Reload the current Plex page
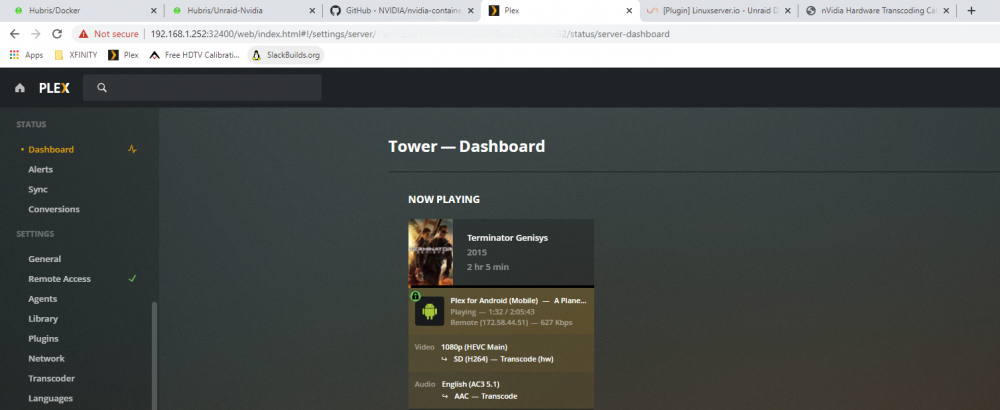This screenshot has height=410, width=1000. [57, 34]
